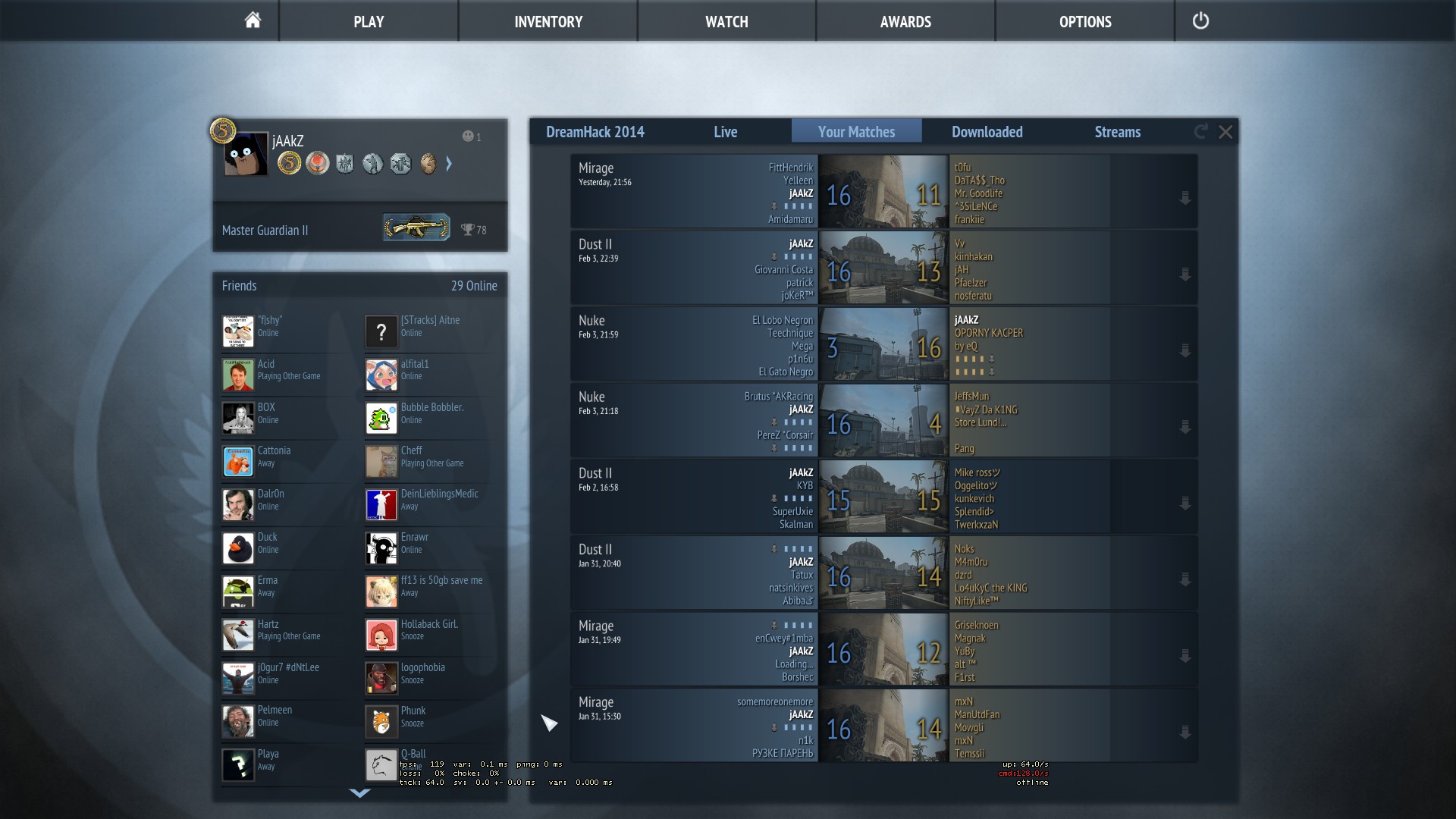Download the Dust II 15-15 match demo
1456x819 pixels.
pos(1185,504)
